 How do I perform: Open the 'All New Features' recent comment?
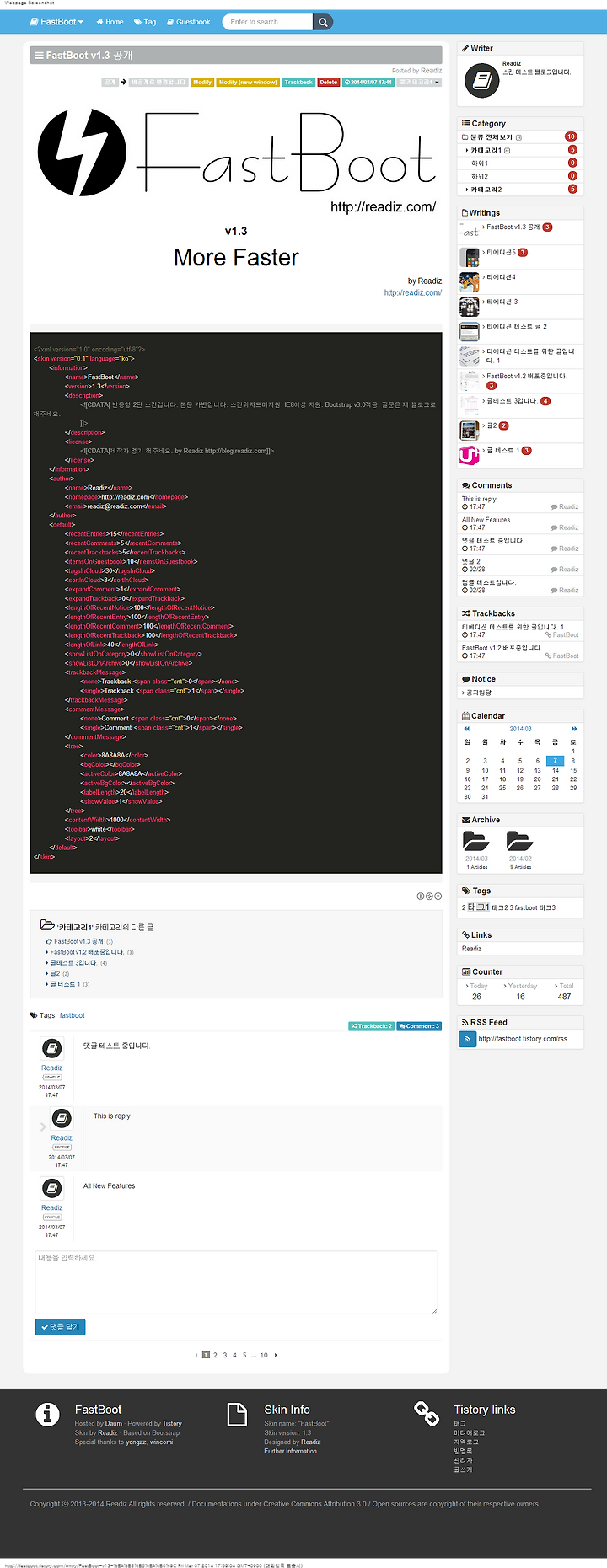[x=486, y=520]
